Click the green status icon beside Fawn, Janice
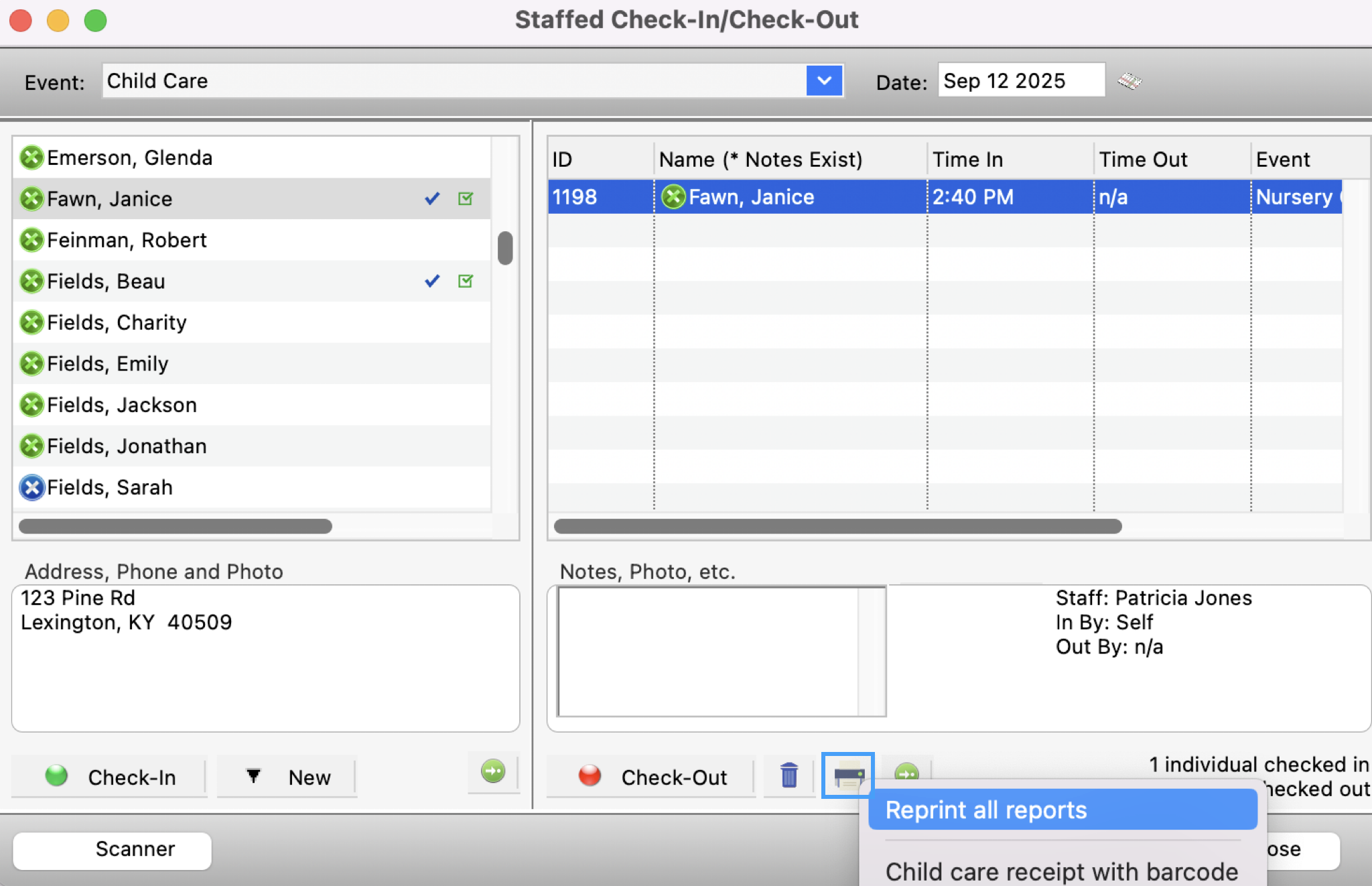 tap(31, 198)
